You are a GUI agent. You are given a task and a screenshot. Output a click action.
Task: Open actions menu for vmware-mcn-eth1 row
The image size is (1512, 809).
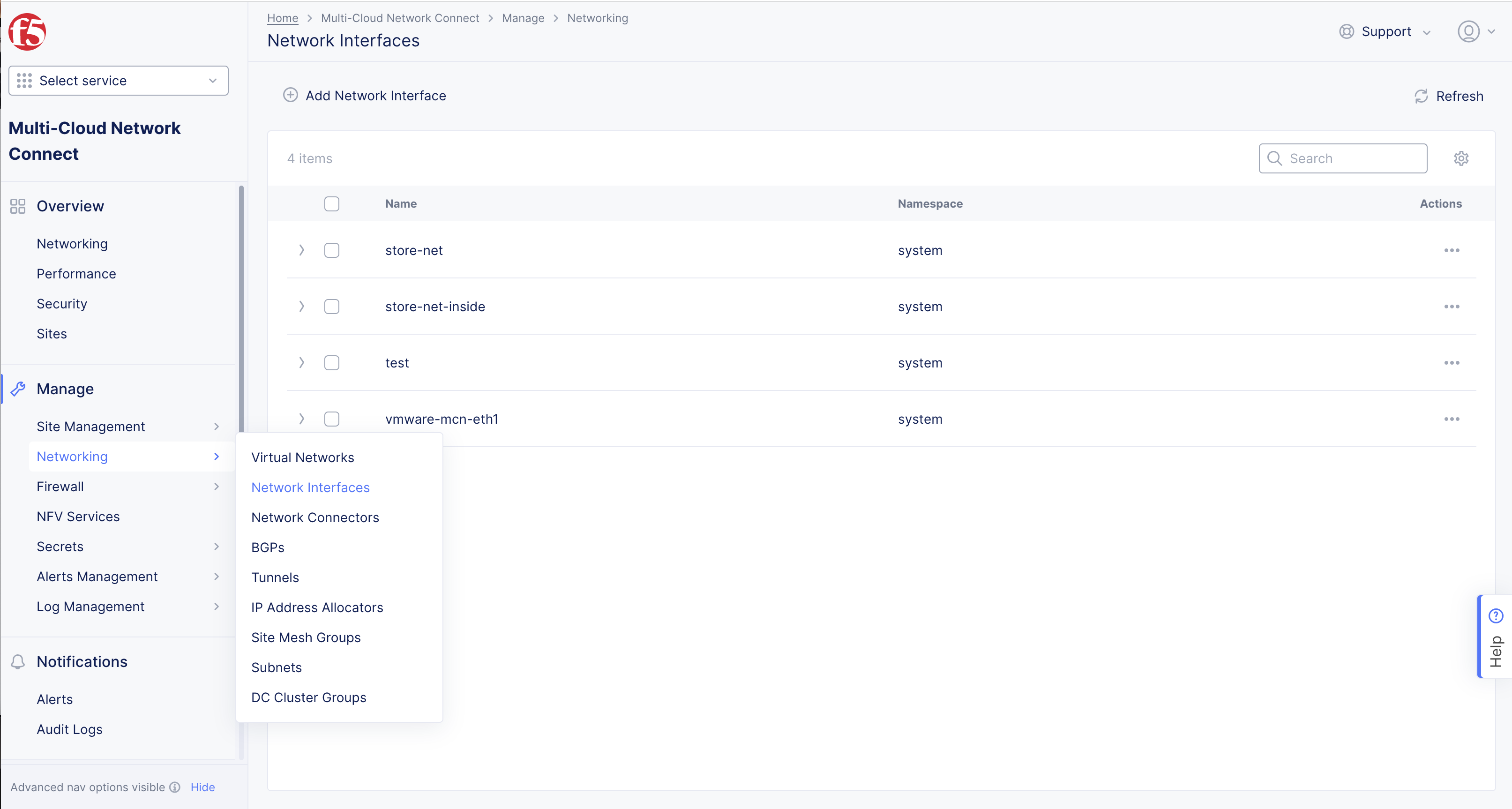(x=1452, y=419)
